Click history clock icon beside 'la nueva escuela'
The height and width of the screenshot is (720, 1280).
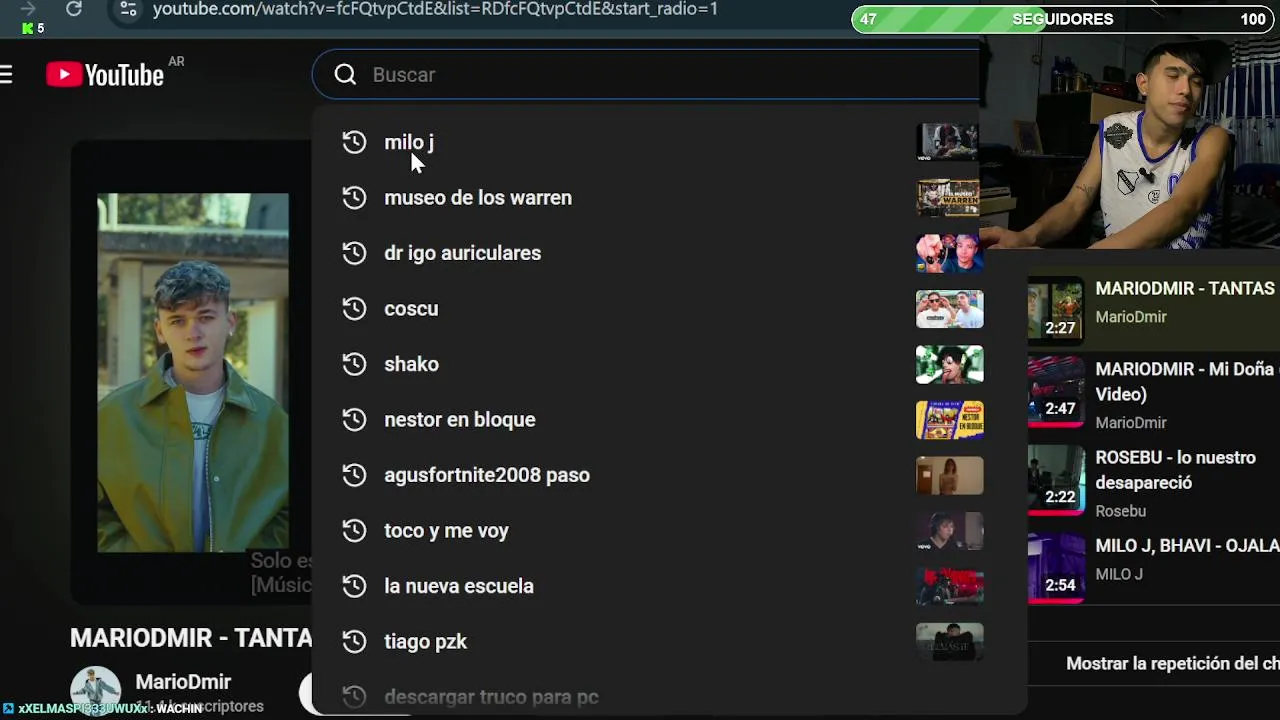[x=354, y=586]
